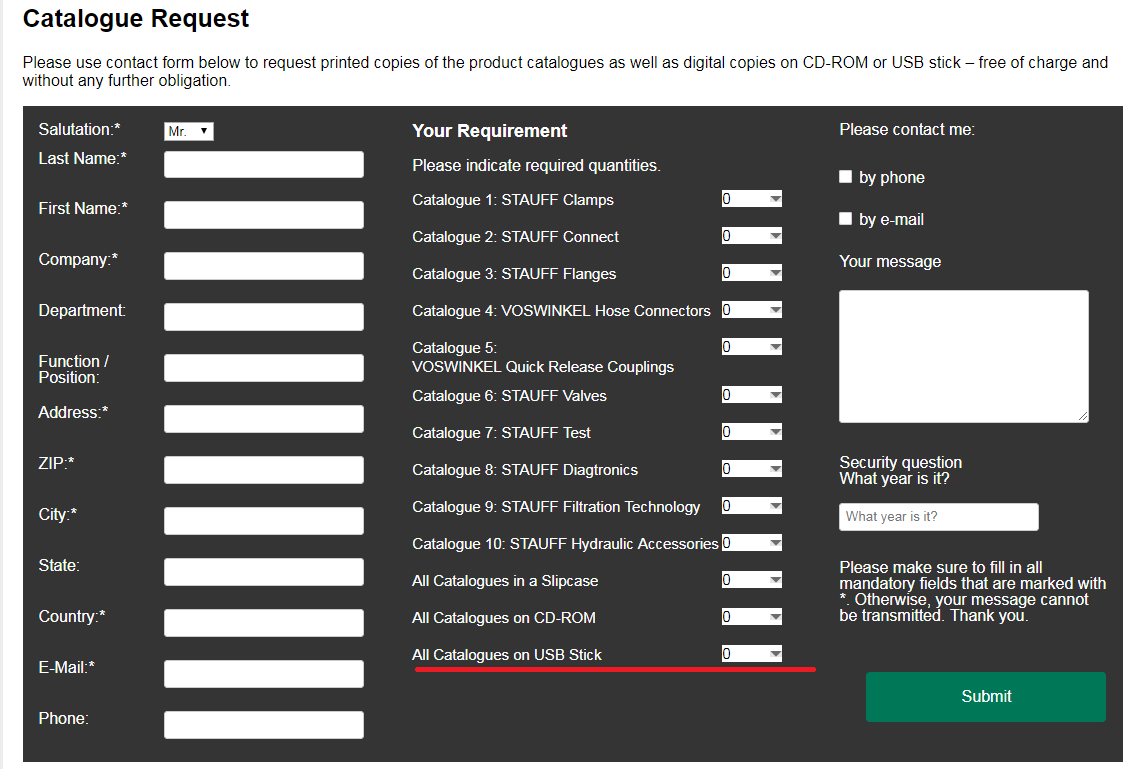This screenshot has height=769, width=1142.
Task: Click the 'Your Requirement' heading text
Action: 489,131
